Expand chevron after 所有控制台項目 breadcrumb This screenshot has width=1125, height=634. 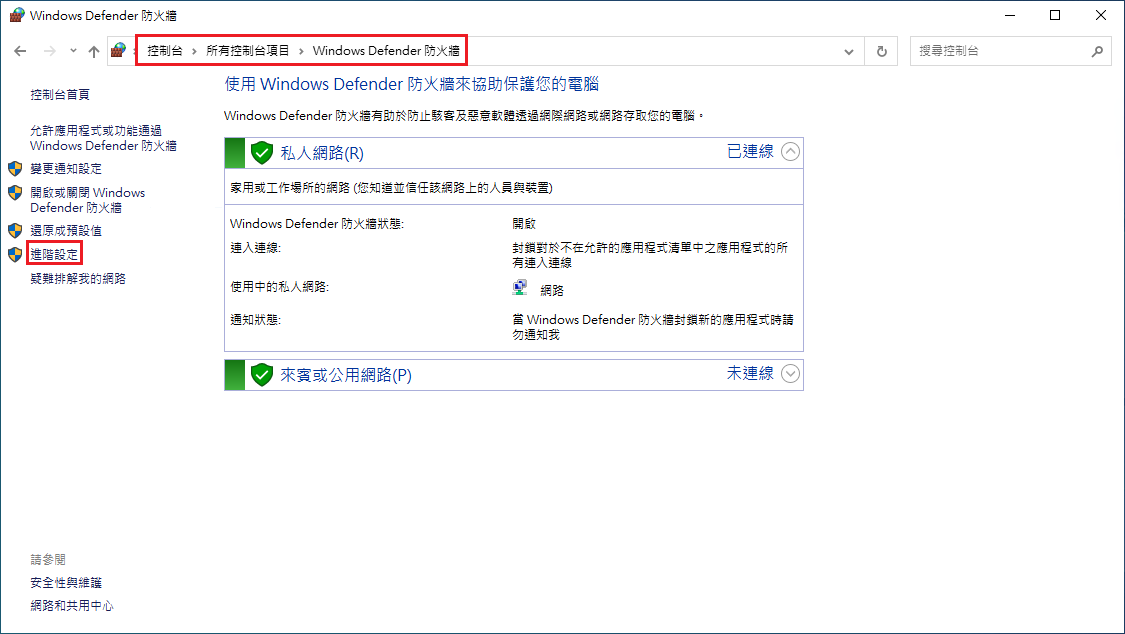pyautogui.click(x=301, y=51)
